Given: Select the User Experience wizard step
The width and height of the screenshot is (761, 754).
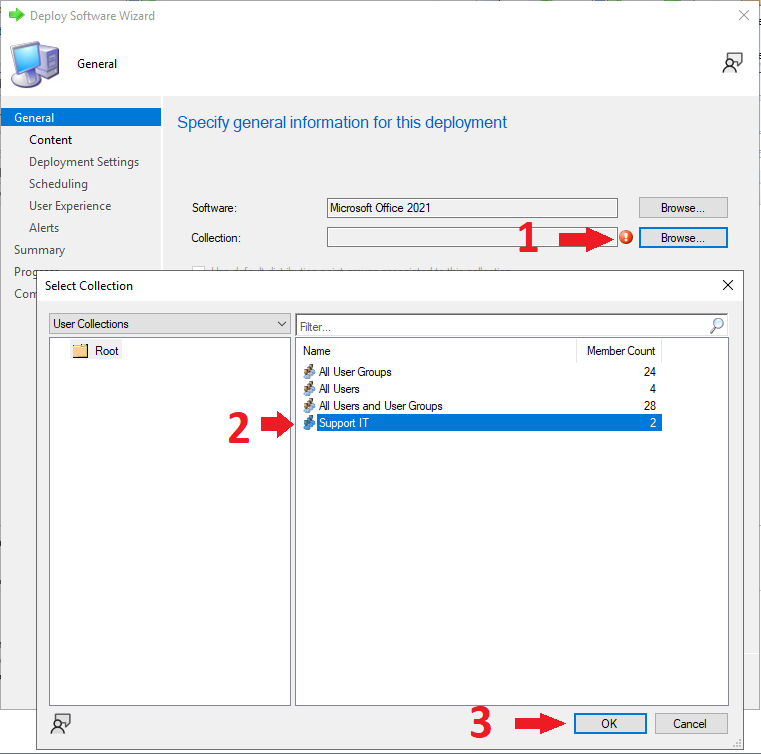Looking at the screenshot, I should point(70,206).
